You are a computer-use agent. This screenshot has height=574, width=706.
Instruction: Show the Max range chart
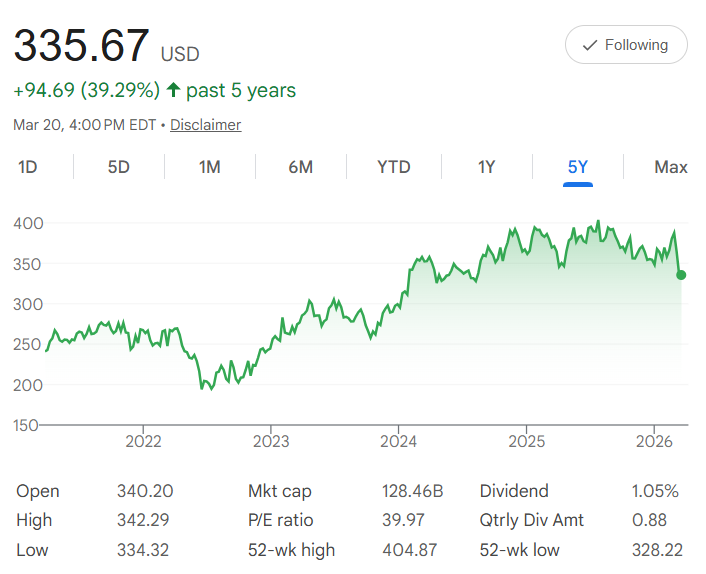[670, 167]
